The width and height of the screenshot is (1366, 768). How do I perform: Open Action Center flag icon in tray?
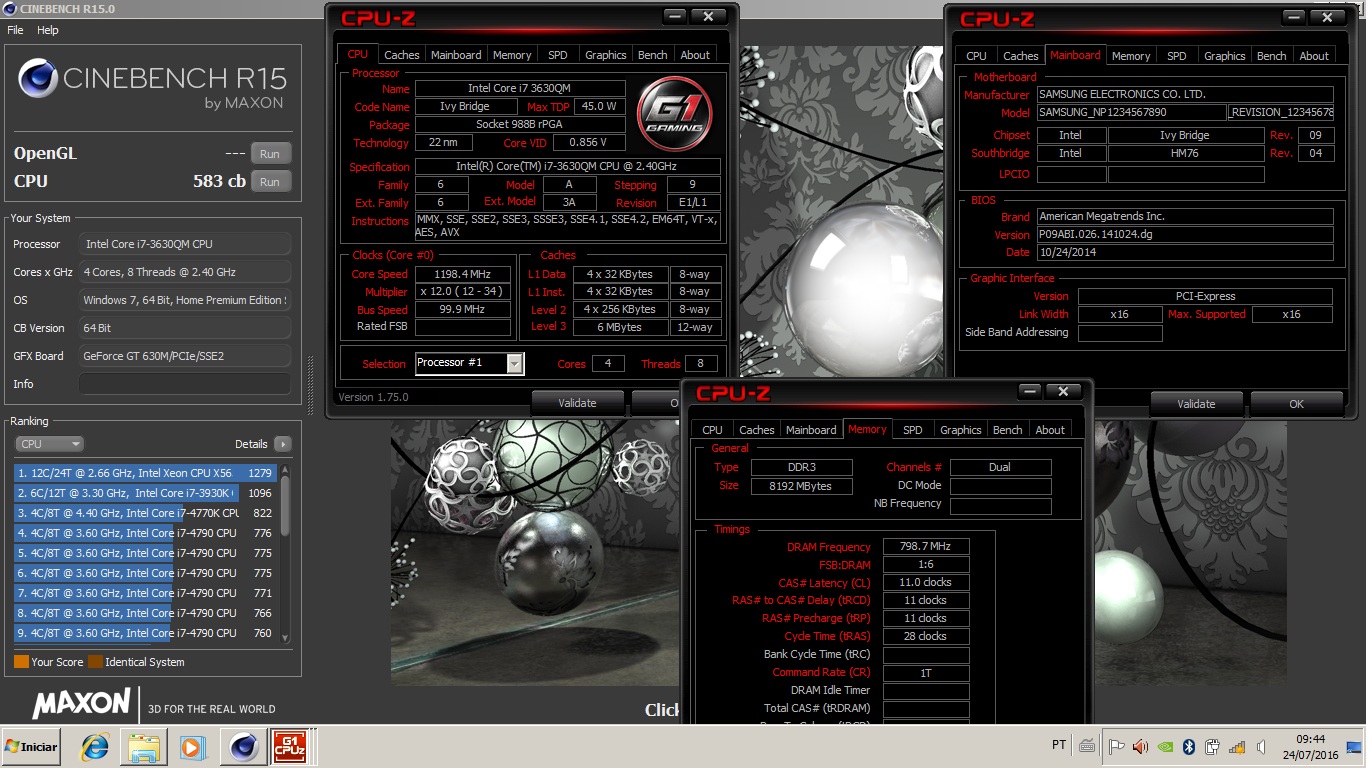(x=1116, y=746)
